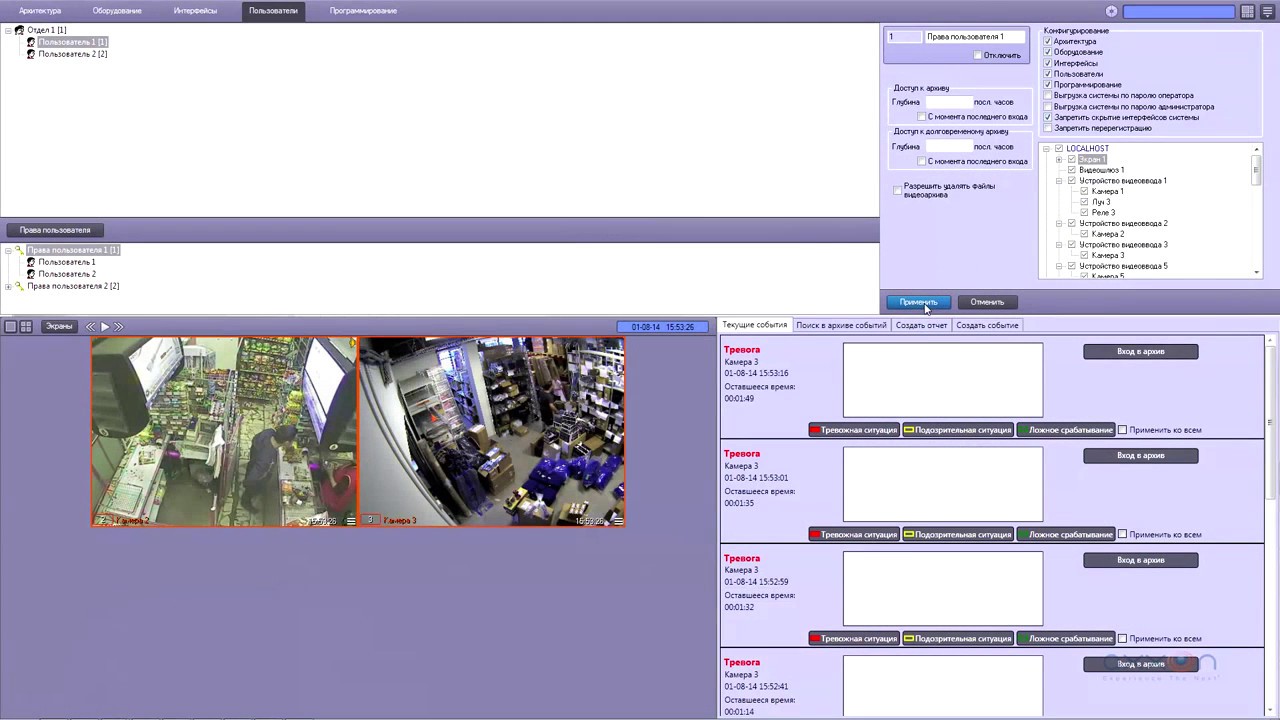Uncheck the Архитектура configuration checkbox
This screenshot has height=720, width=1280.
(1048, 41)
